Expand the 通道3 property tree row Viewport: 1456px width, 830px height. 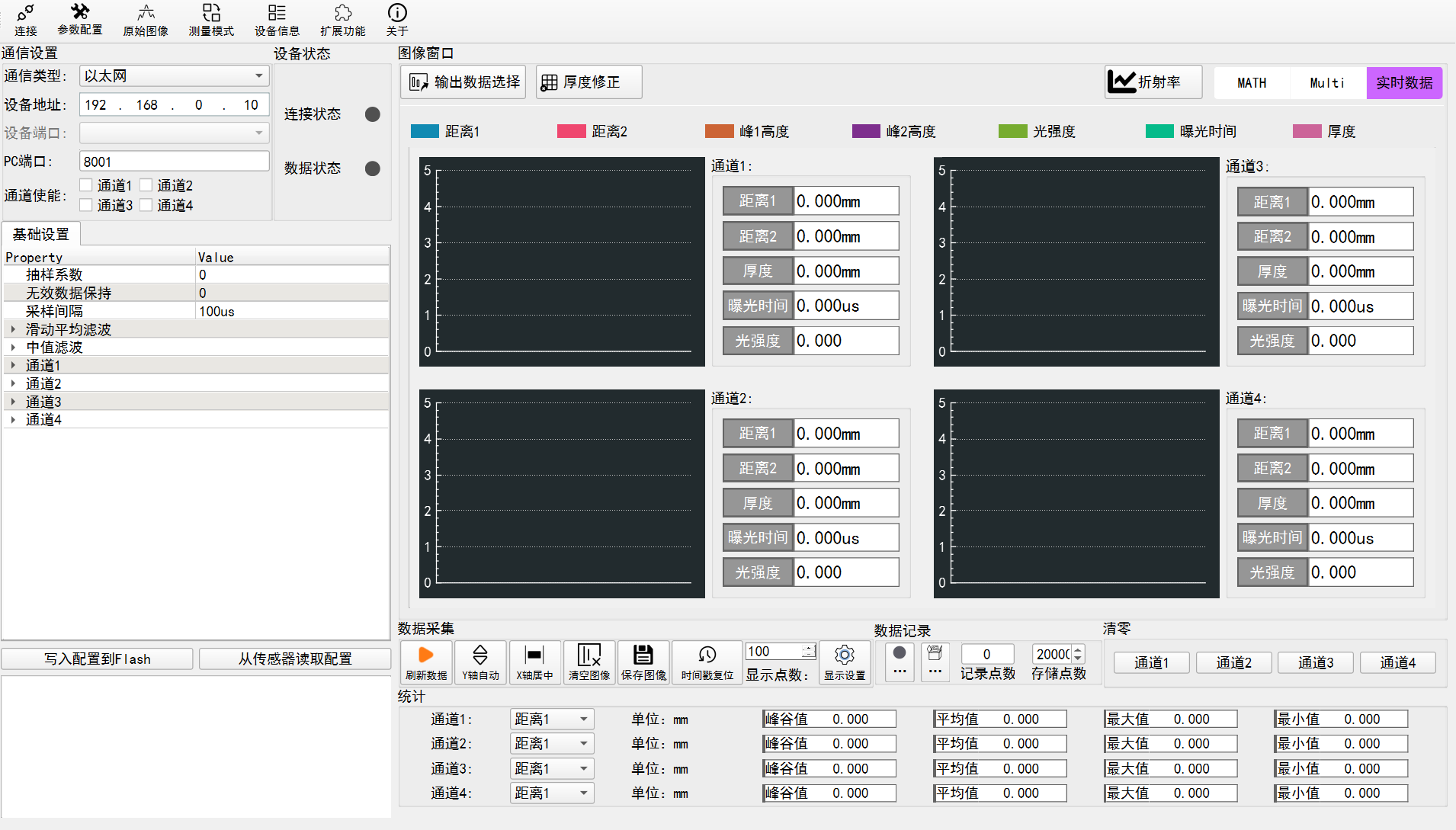13,402
